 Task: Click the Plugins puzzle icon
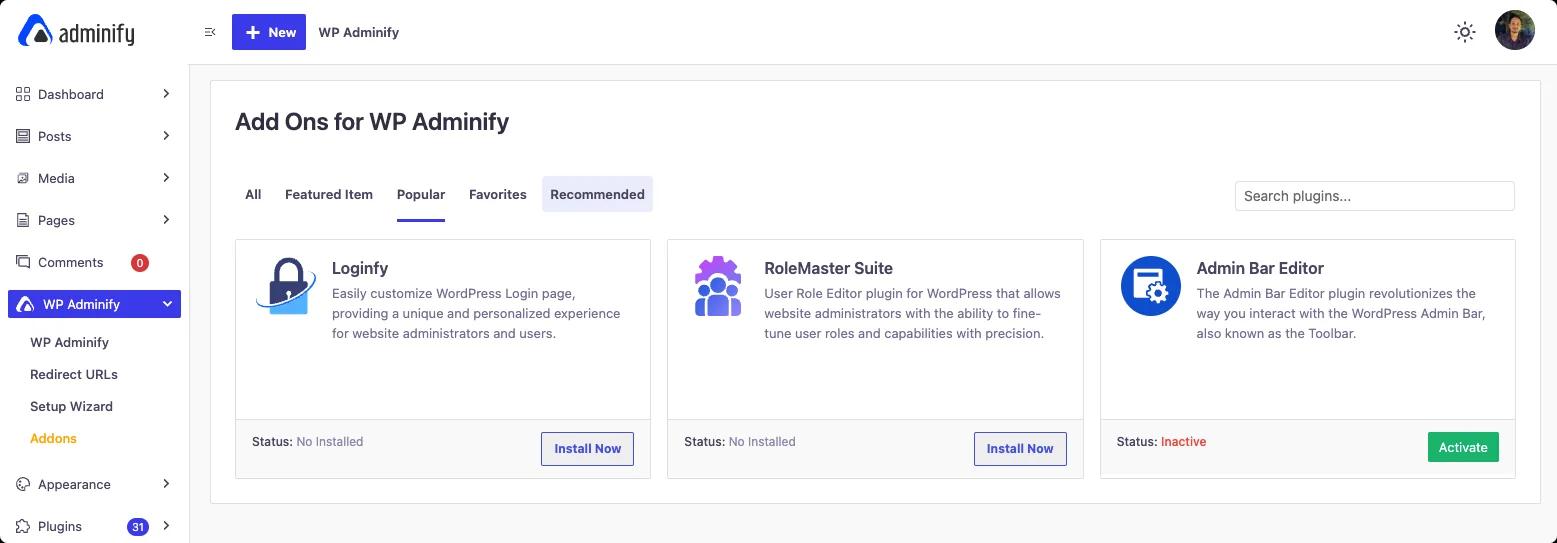tap(23, 526)
